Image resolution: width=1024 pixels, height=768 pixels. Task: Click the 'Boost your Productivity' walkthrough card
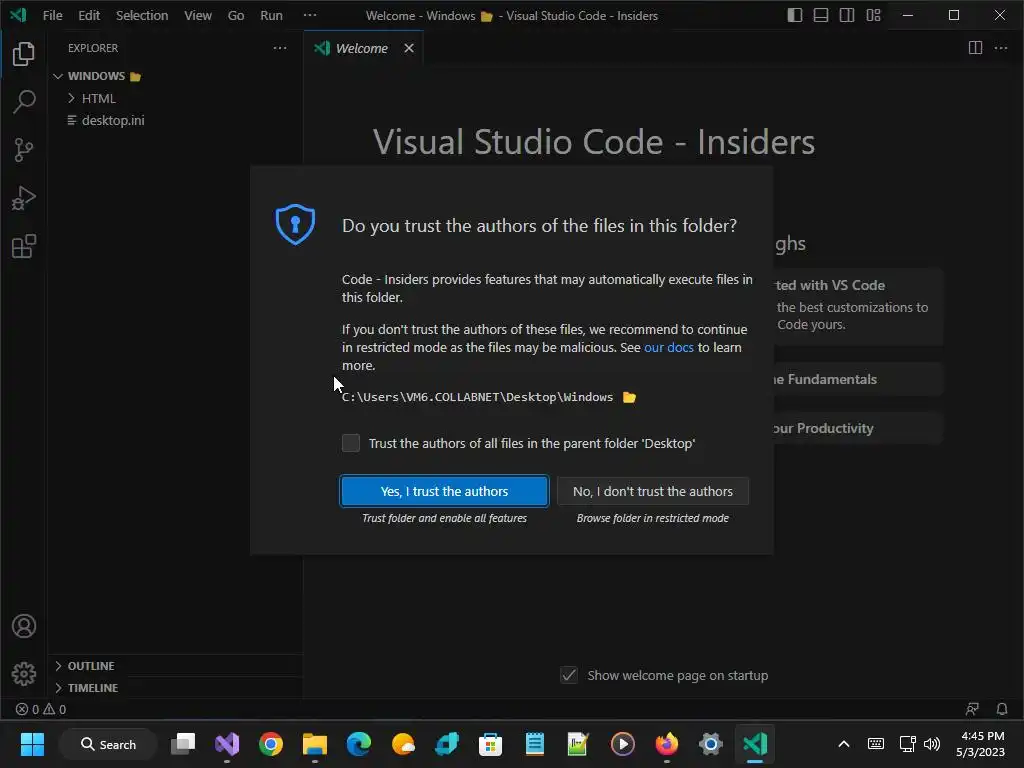(x=858, y=428)
